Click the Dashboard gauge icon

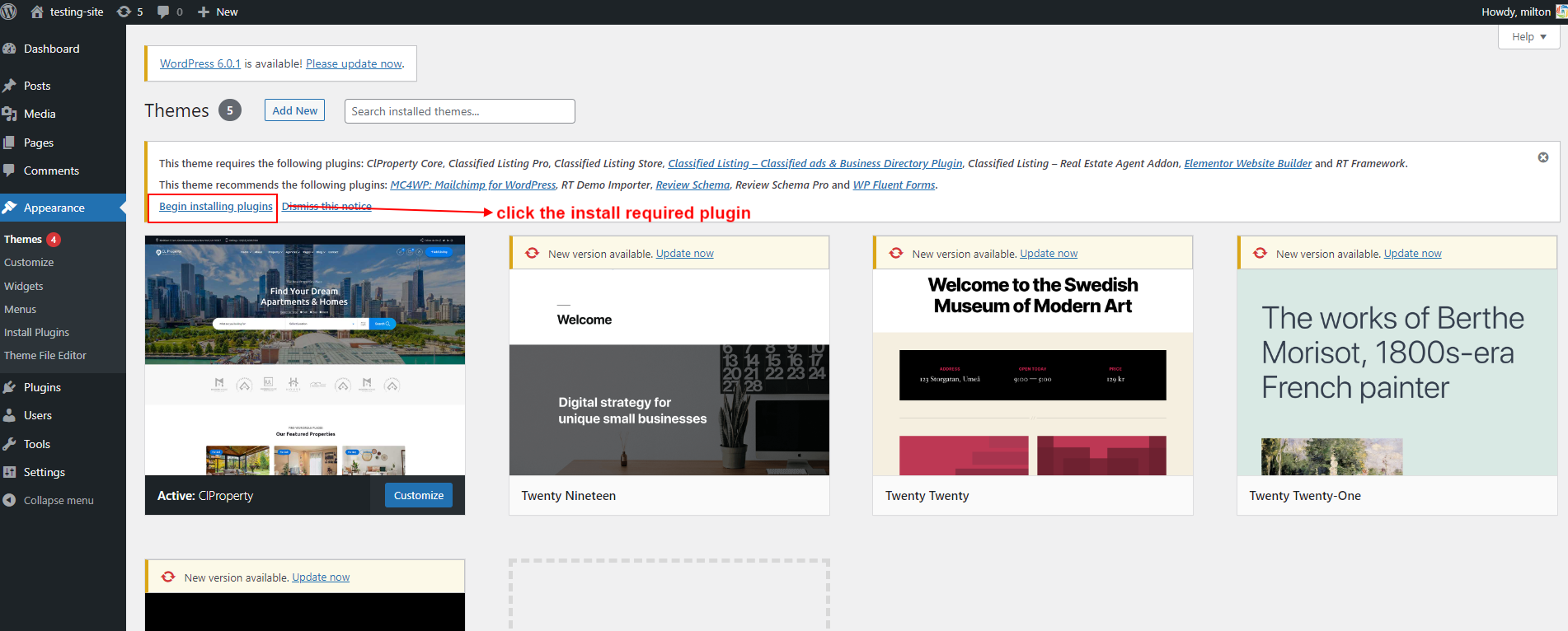point(9,49)
